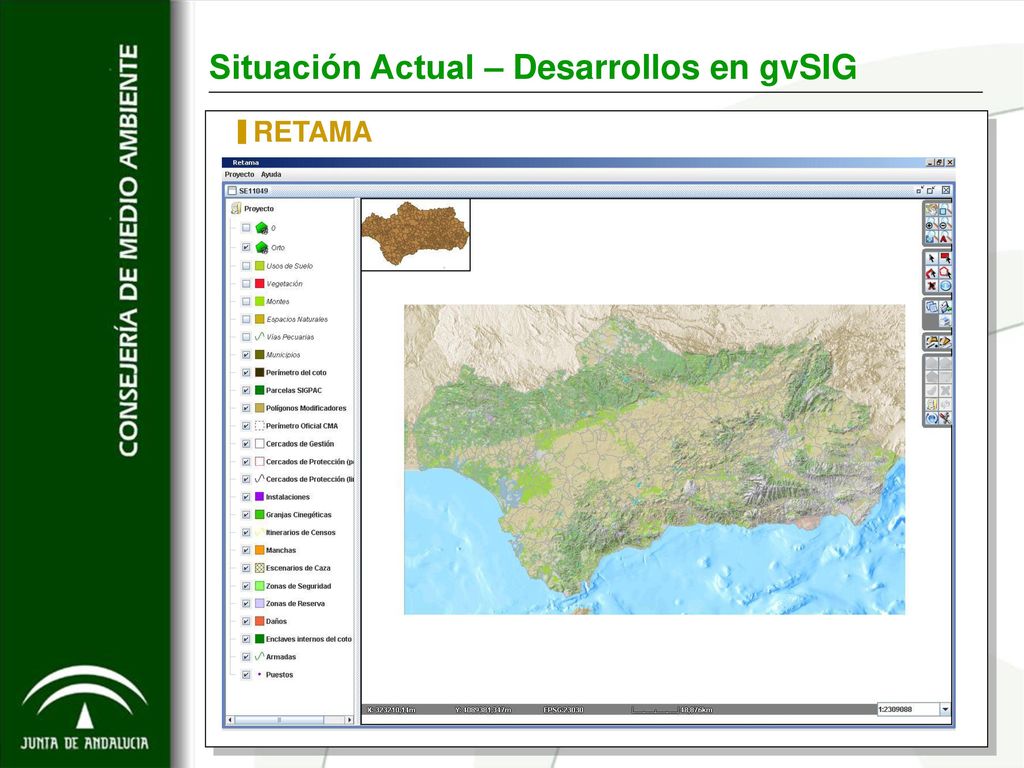Click the point symbol of Puestos layer
Viewport: 1024px width, 768px height.
(x=259, y=674)
